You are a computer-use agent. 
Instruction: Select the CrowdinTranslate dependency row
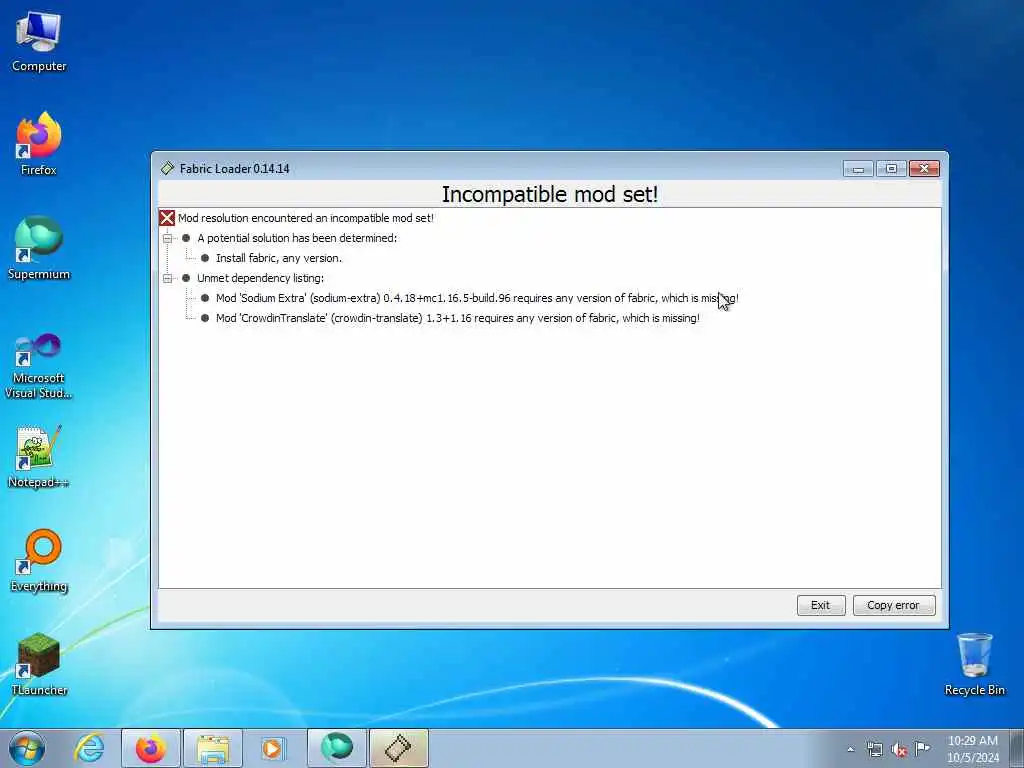tap(458, 318)
